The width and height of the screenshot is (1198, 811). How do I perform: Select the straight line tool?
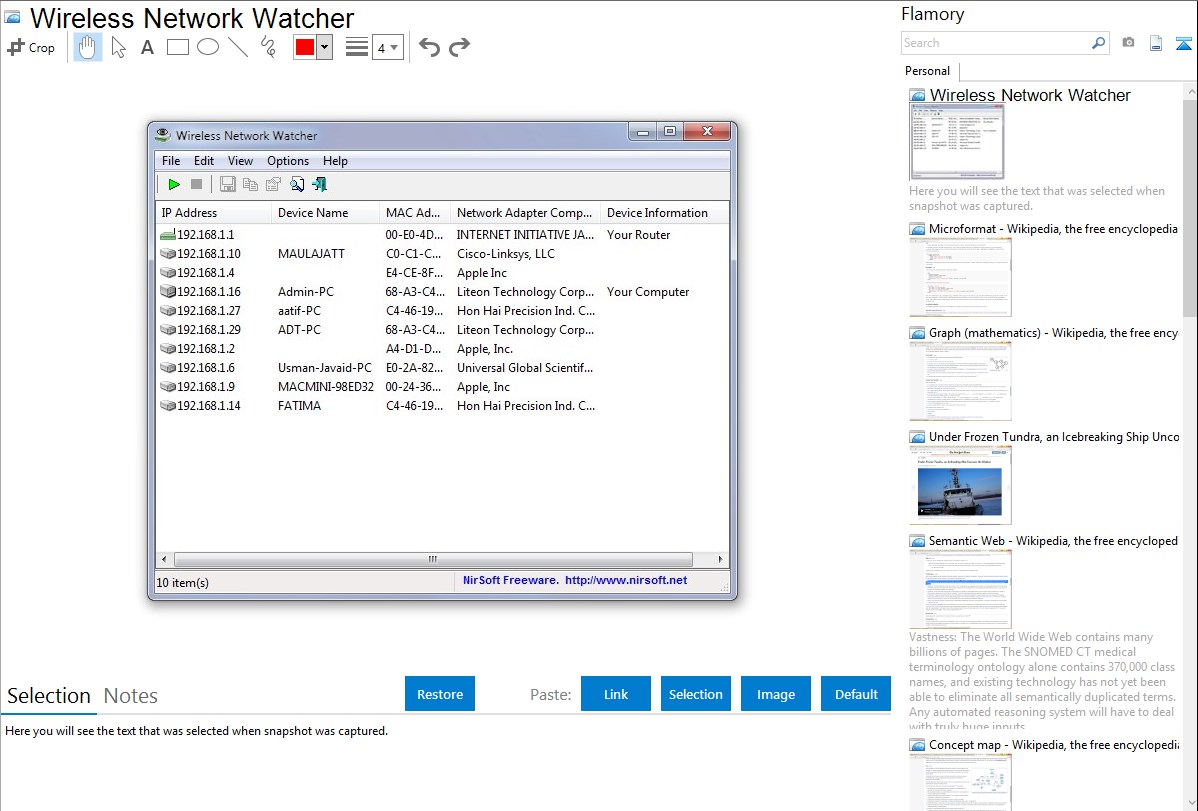point(238,47)
